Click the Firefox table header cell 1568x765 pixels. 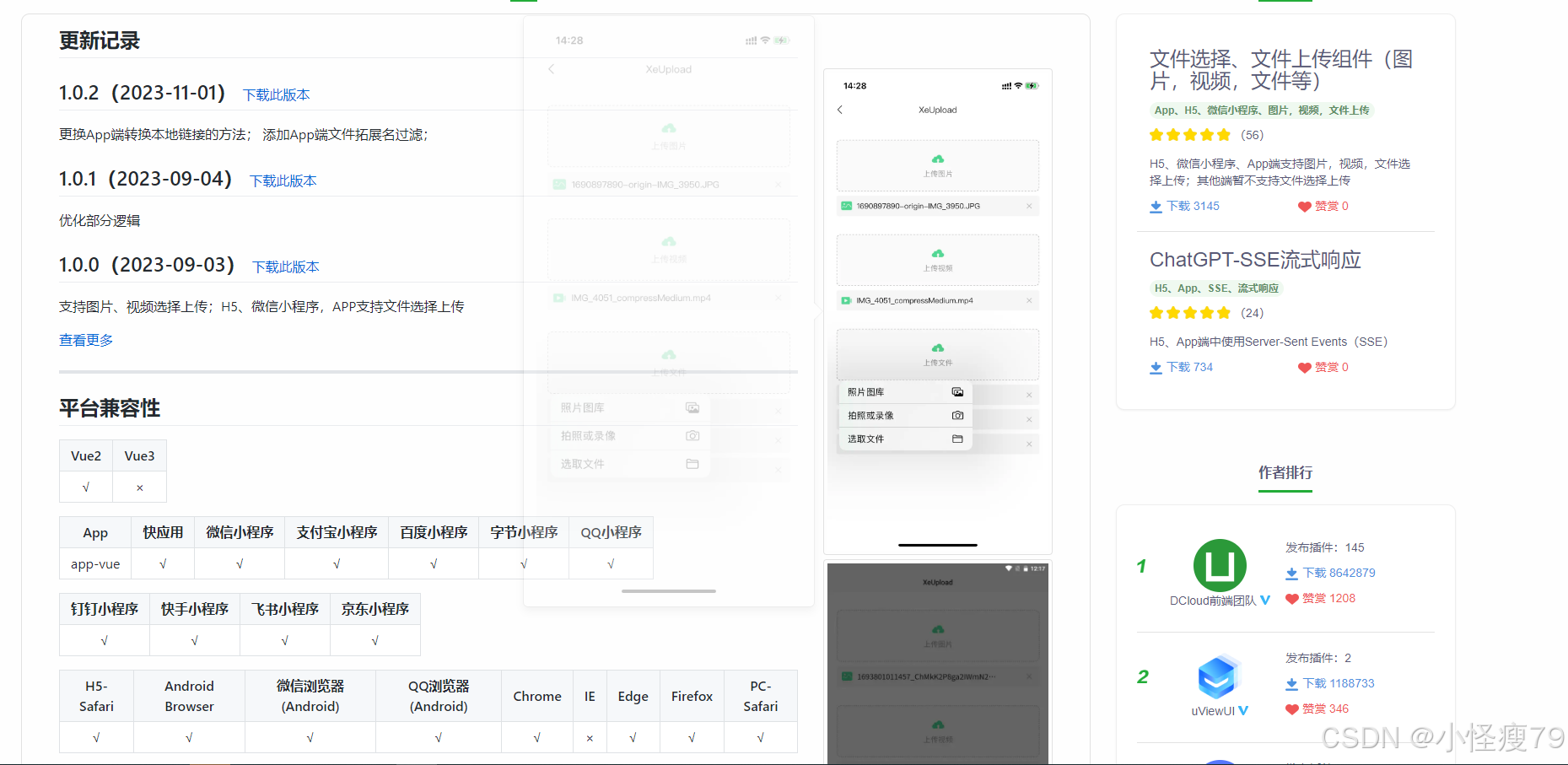[692, 697]
